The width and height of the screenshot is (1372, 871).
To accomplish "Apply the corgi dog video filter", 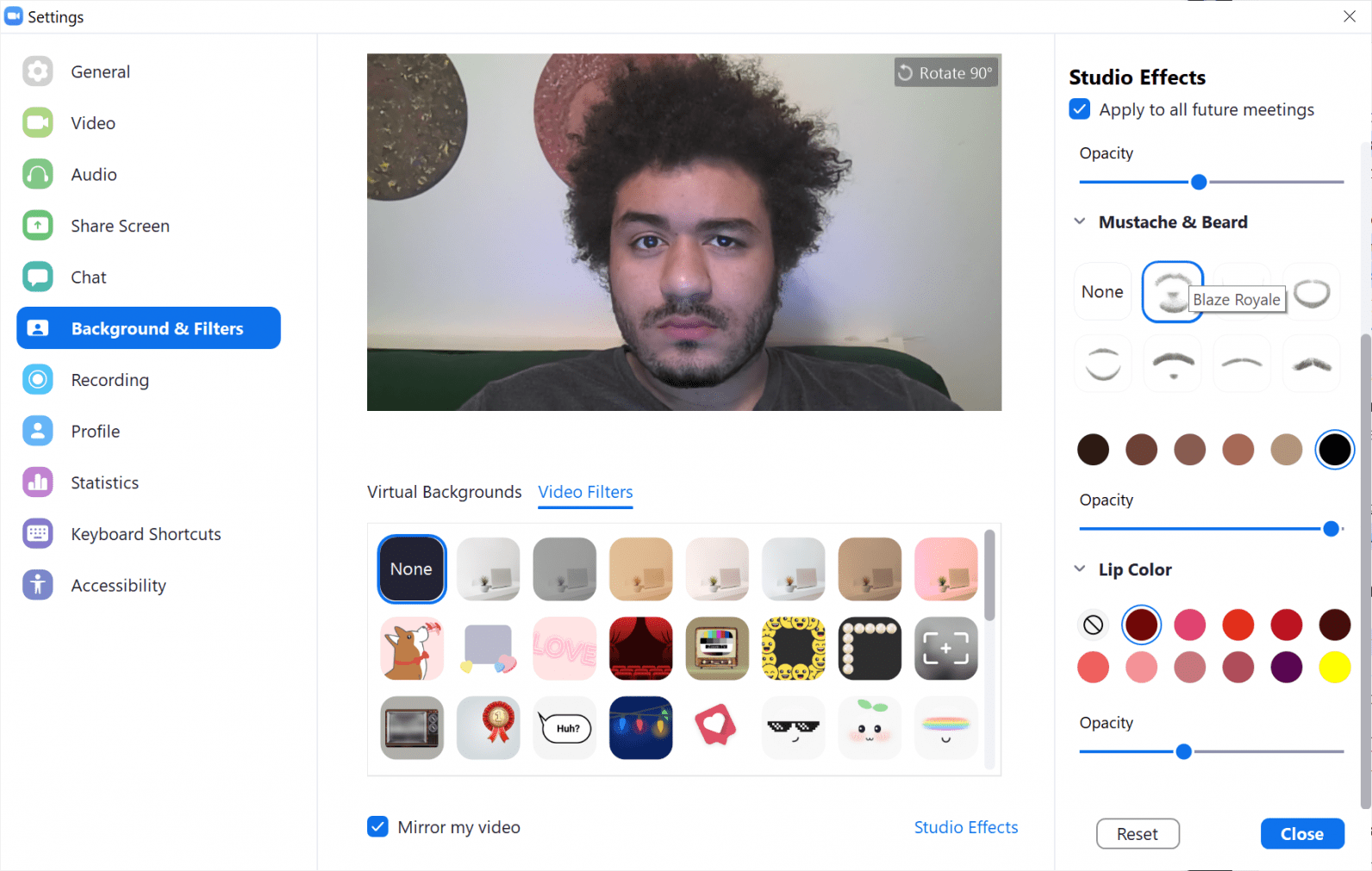I will [x=412, y=649].
